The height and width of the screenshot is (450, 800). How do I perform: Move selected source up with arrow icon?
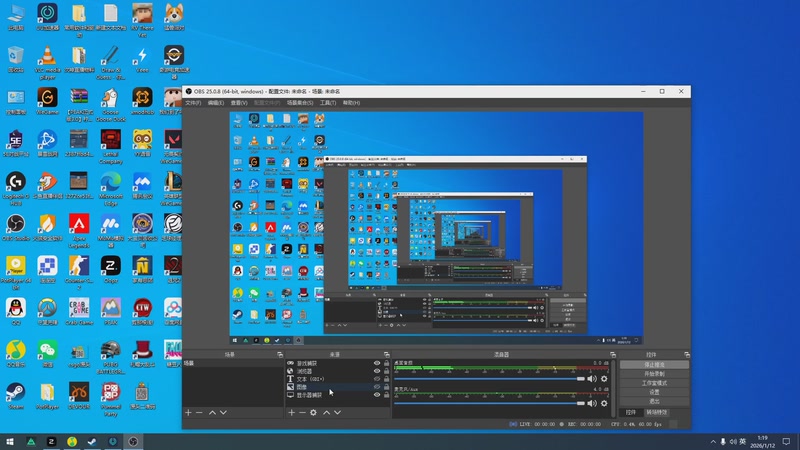(x=326, y=412)
